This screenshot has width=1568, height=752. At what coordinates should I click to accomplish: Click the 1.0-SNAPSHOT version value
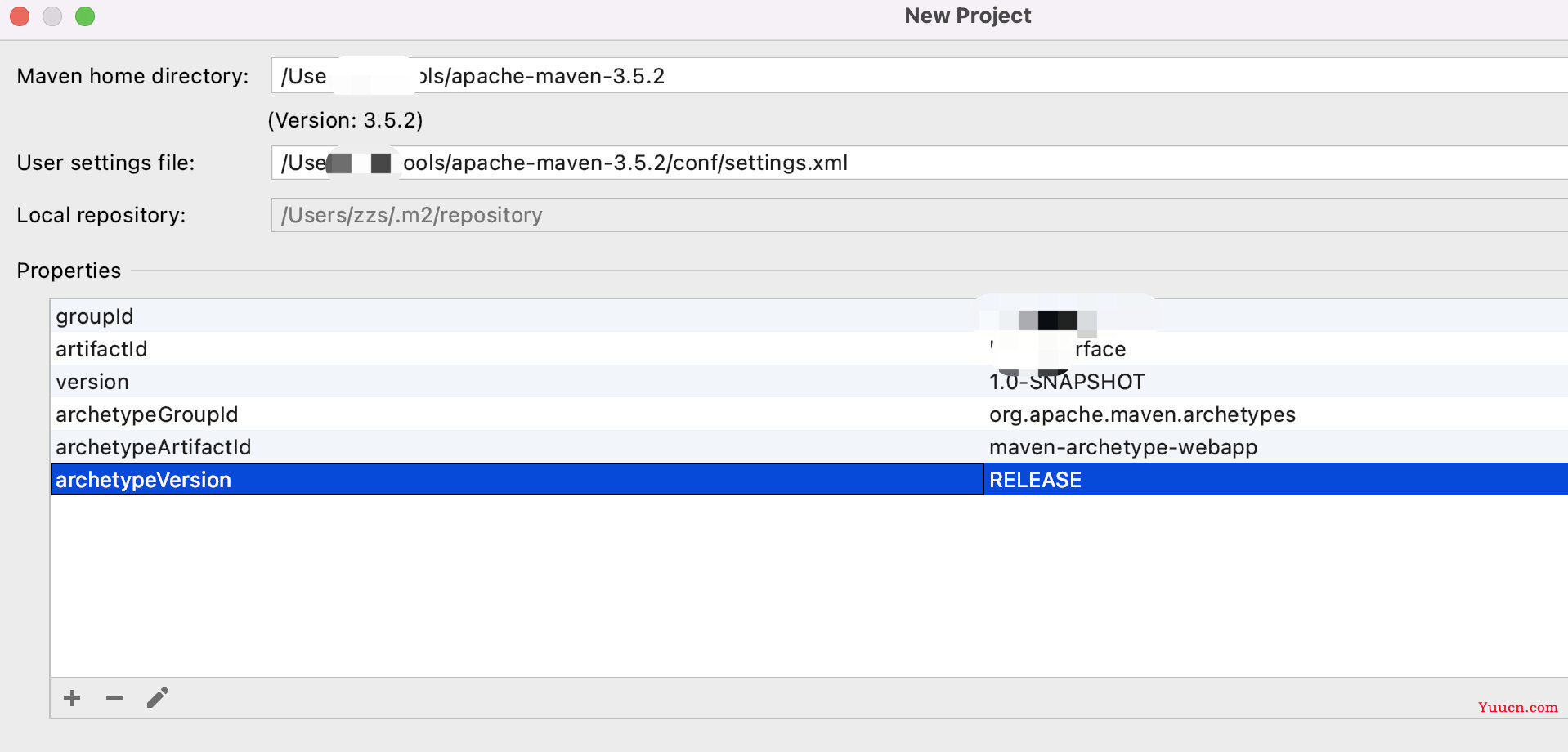[x=1067, y=382]
